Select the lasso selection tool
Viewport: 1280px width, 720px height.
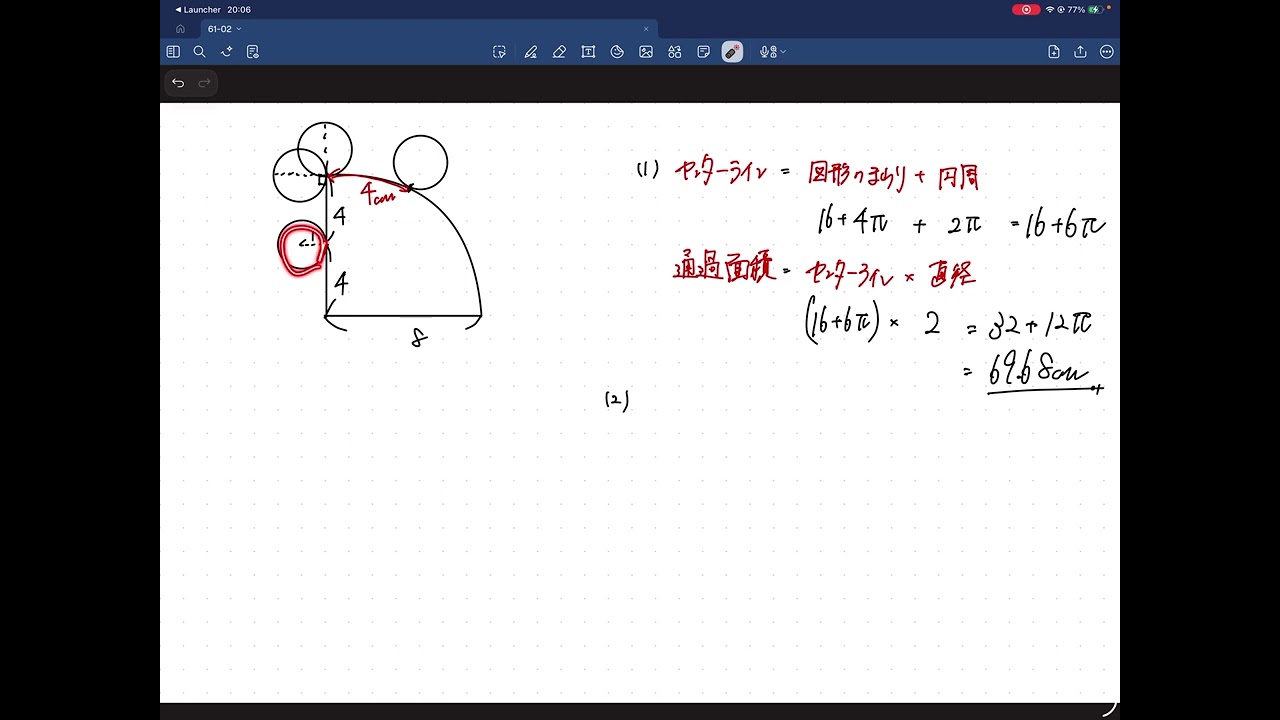tap(499, 52)
